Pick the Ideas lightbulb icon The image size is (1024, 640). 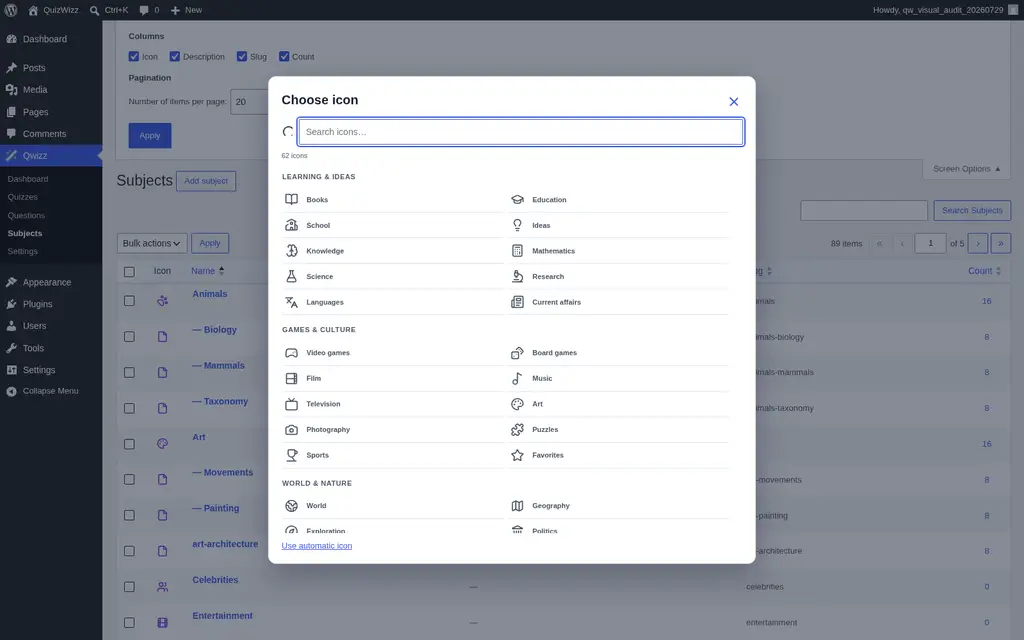click(x=618, y=225)
